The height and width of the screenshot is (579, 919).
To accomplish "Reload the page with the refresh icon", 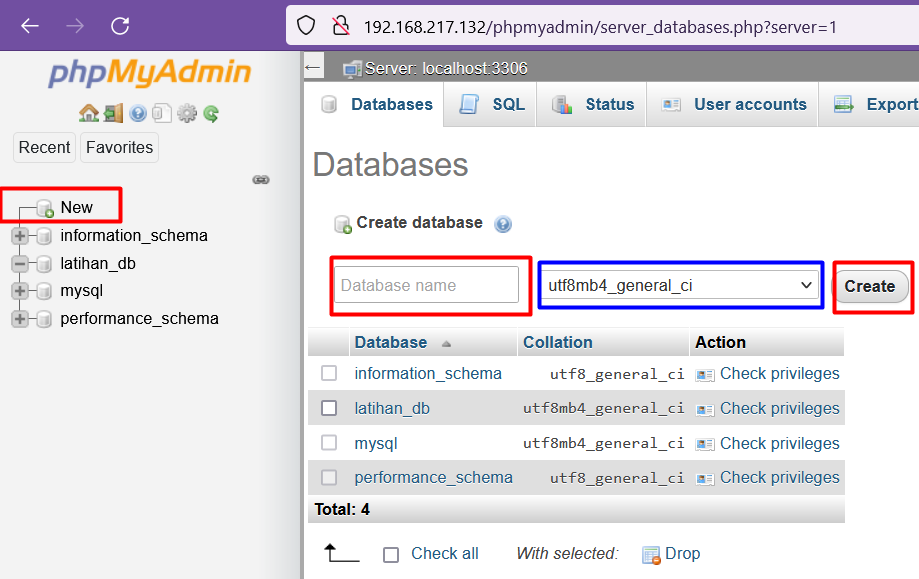I will pos(120,26).
